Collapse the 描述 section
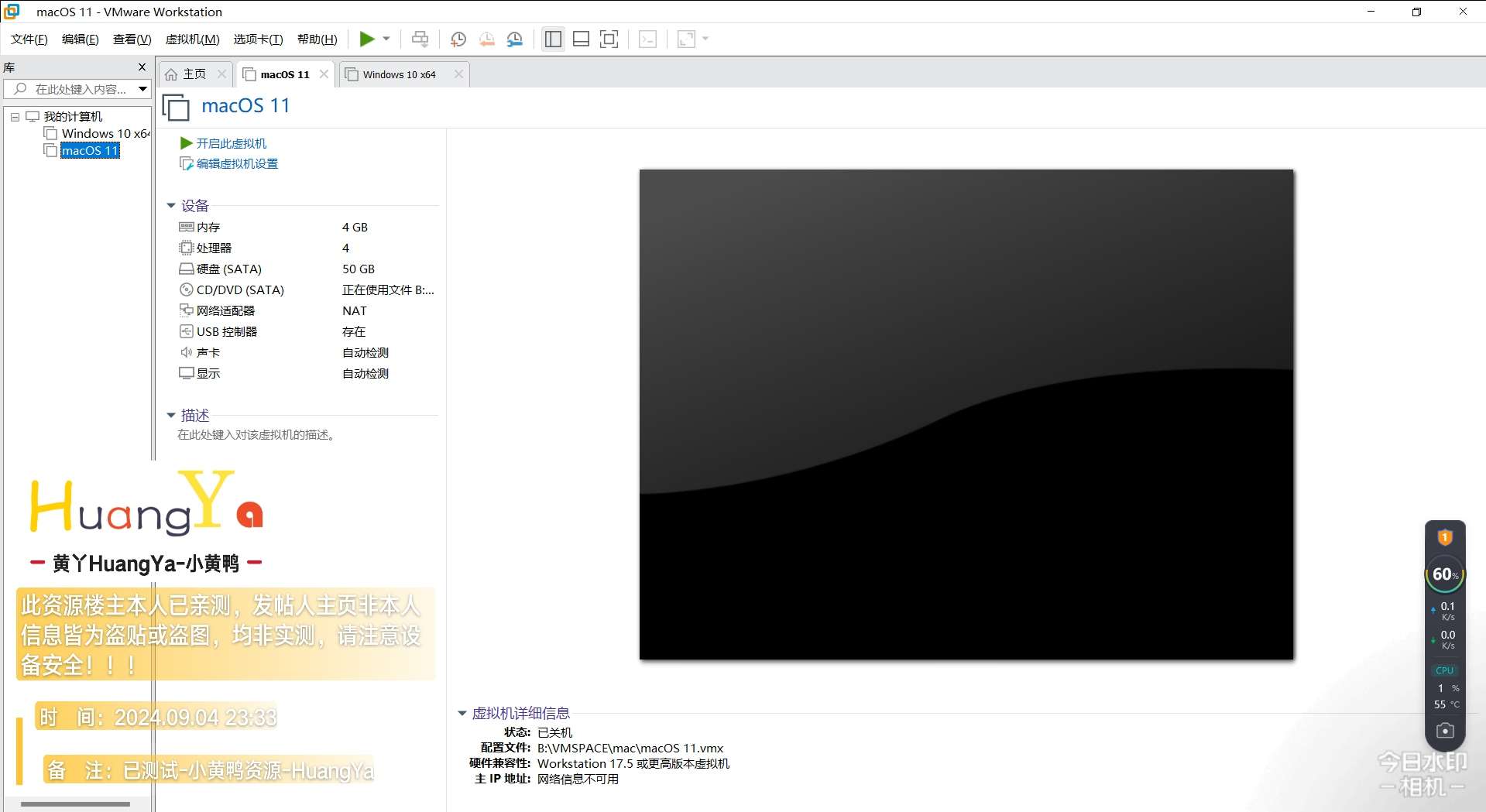The image size is (1486, 812). click(x=171, y=416)
